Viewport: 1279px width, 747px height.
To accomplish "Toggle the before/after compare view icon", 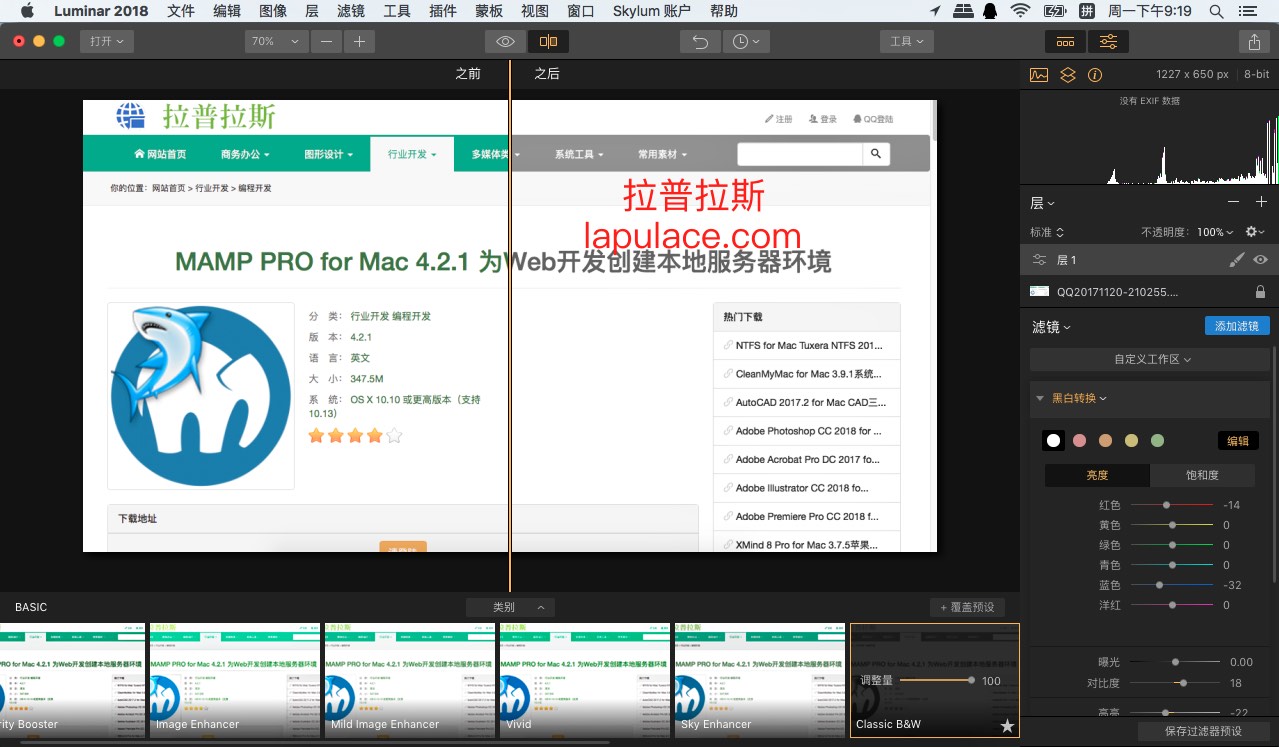I will click(x=547, y=42).
